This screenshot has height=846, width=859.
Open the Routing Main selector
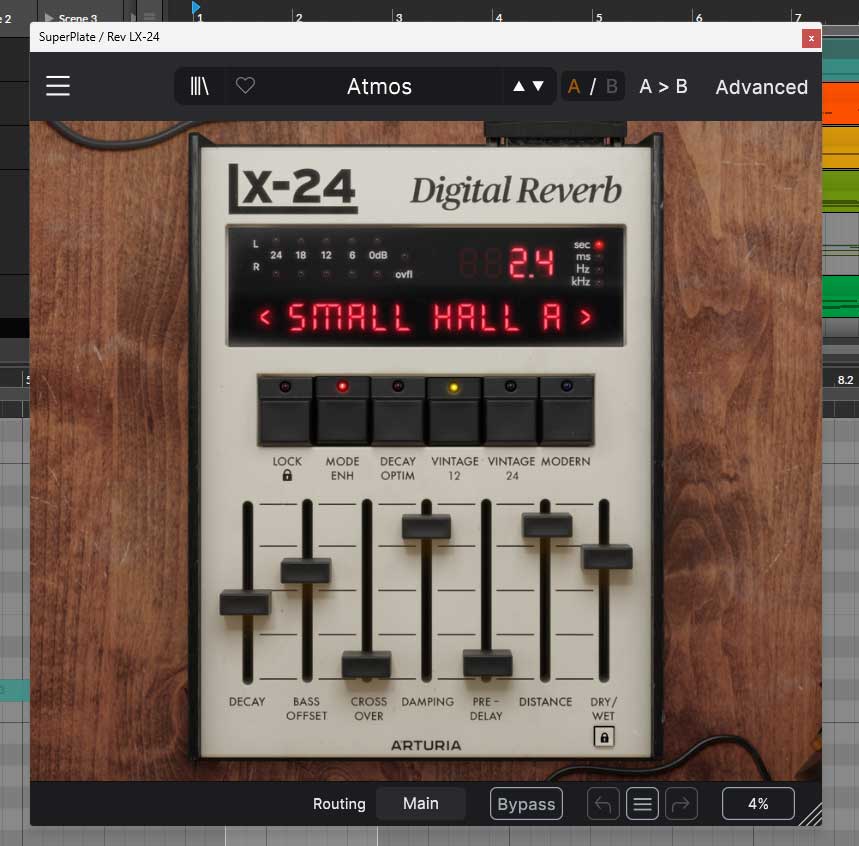421,804
